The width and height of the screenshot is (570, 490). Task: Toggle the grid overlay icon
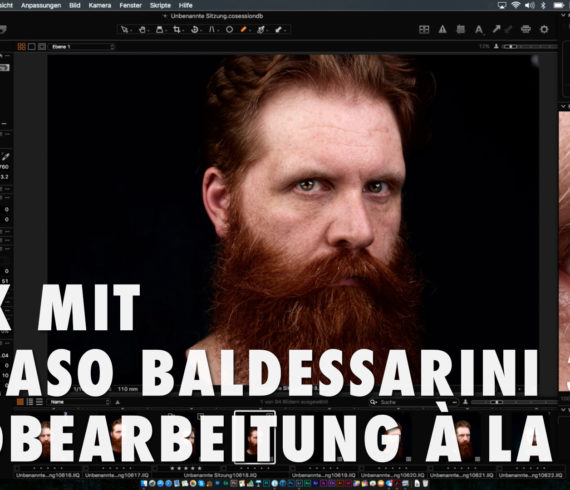click(461, 29)
